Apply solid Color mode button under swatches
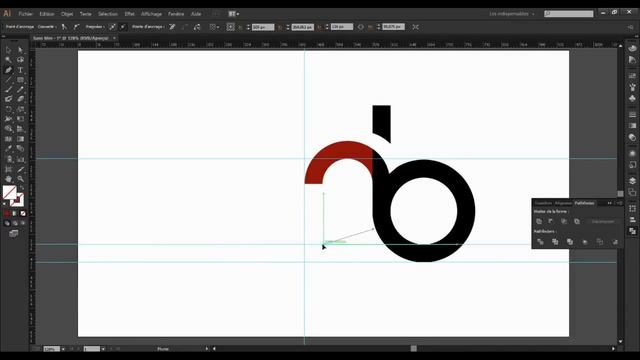Screen dimensions: 640x360 click(x=7, y=213)
